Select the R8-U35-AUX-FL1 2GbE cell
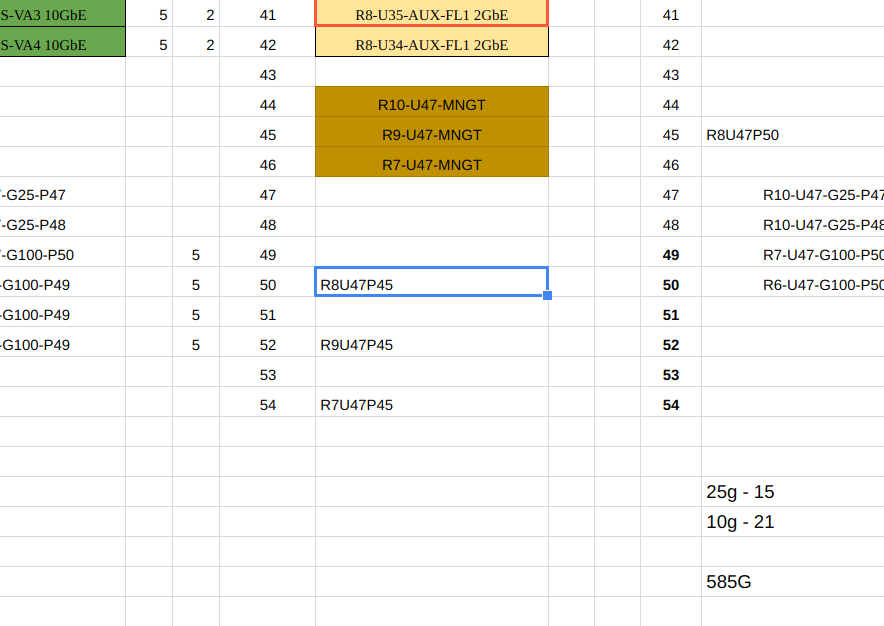 coord(431,13)
